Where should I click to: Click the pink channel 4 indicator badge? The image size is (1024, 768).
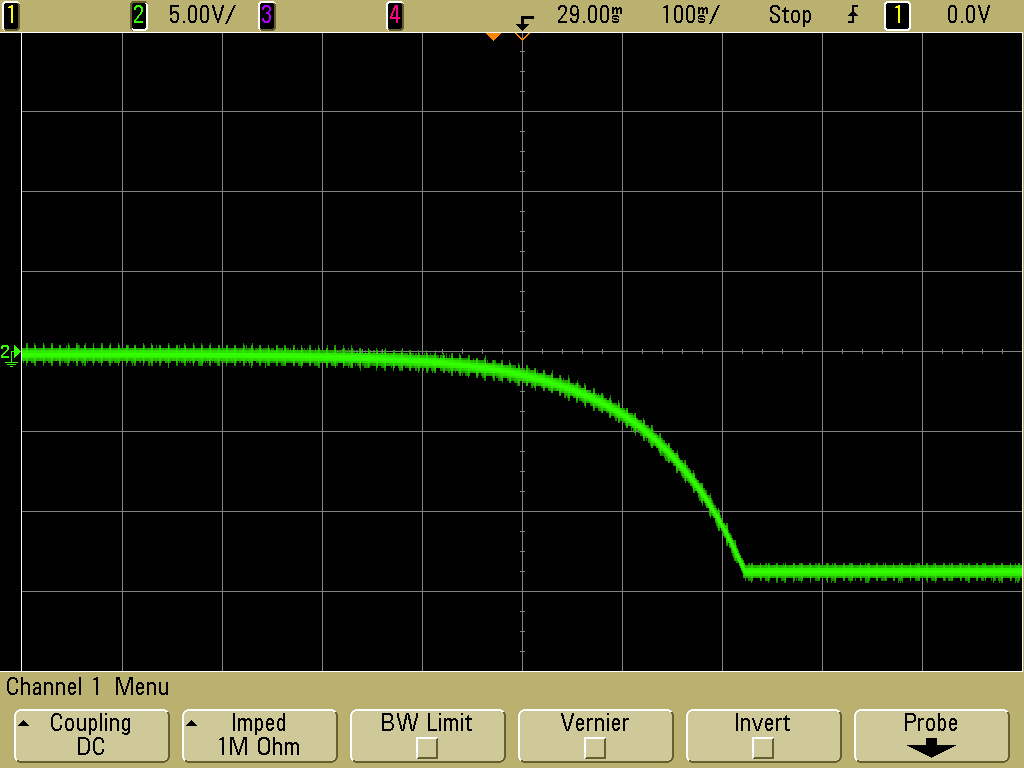(x=395, y=15)
